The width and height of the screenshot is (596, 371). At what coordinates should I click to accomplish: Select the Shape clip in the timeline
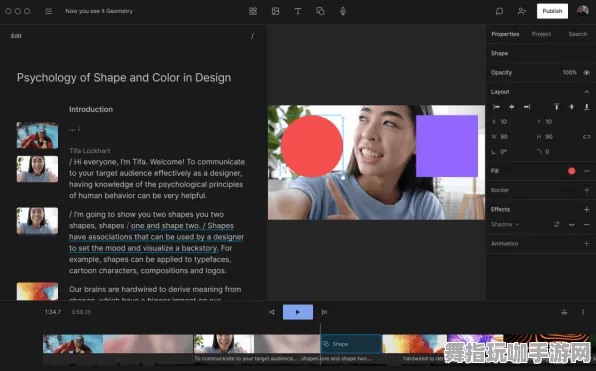click(x=351, y=344)
